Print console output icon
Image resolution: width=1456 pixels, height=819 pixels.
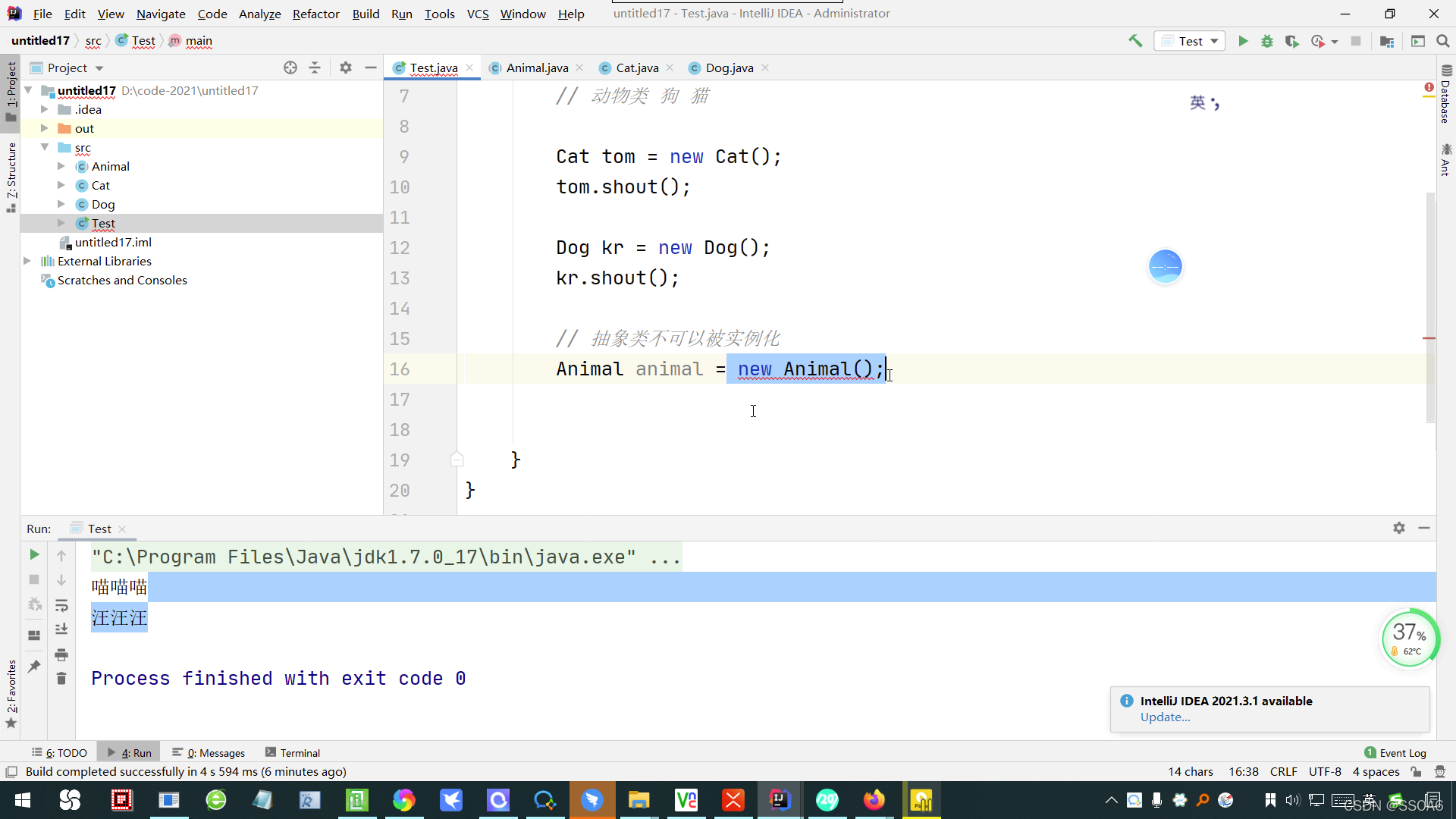61,654
